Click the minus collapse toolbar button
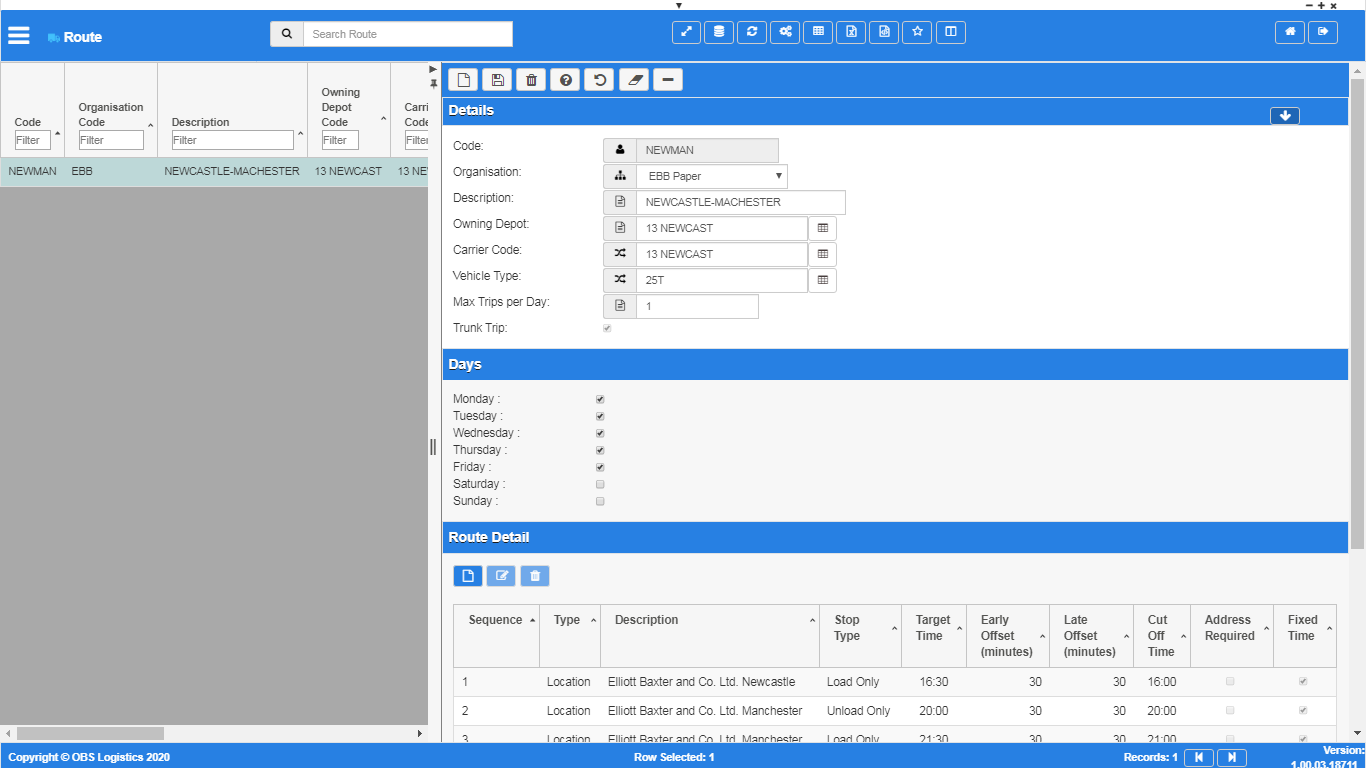The height and width of the screenshot is (769, 1366). pos(668,80)
